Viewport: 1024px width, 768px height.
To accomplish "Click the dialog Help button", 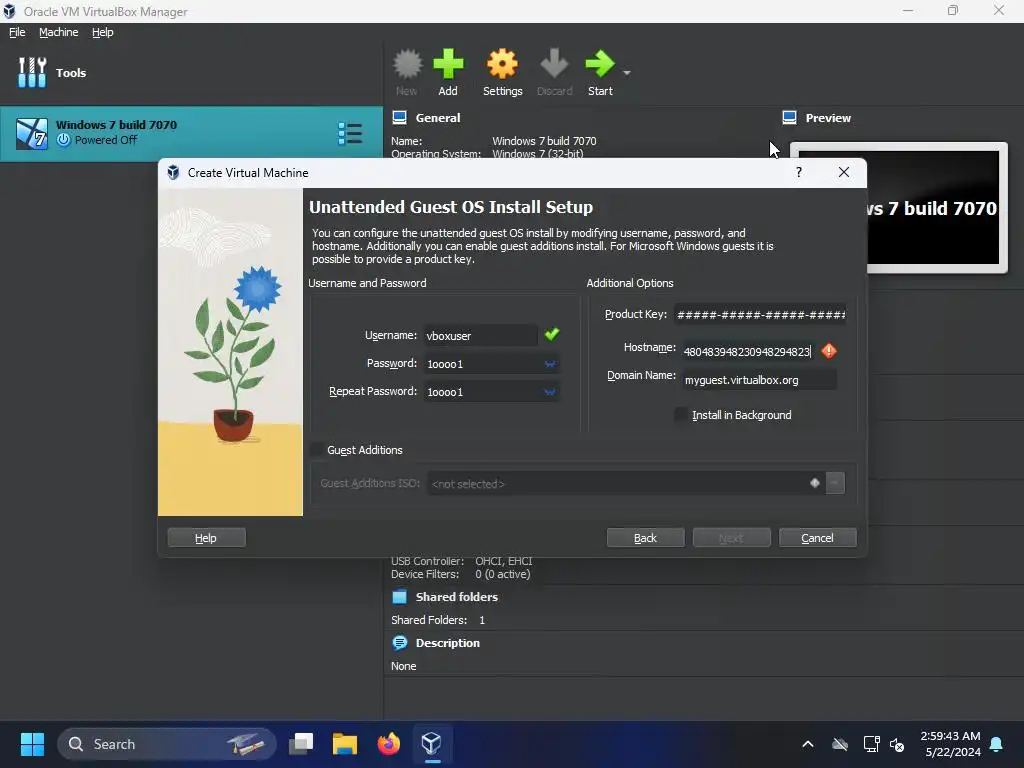I will 206,537.
